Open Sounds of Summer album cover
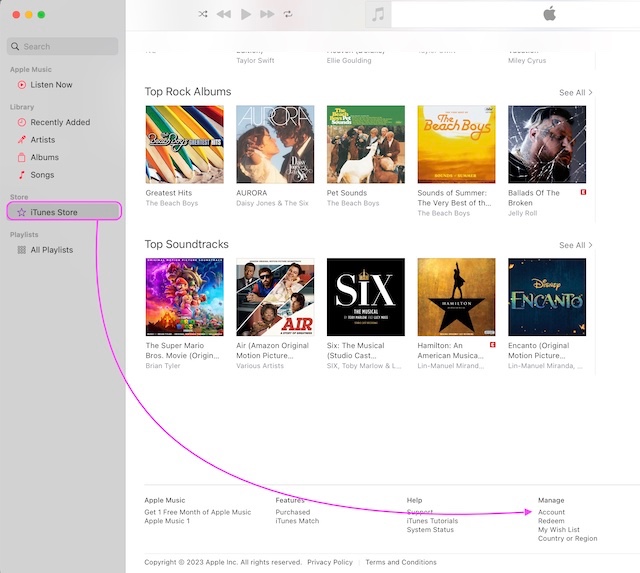This screenshot has width=640, height=573. click(456, 144)
